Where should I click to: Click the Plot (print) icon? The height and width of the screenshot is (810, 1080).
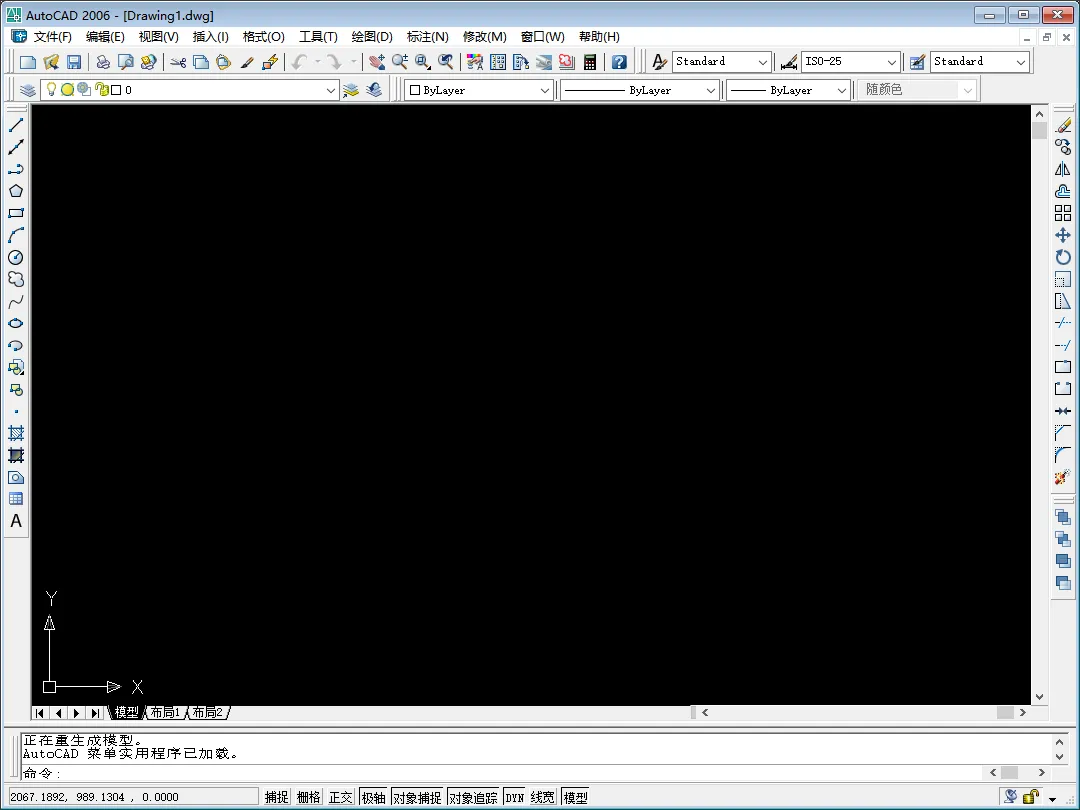103,62
